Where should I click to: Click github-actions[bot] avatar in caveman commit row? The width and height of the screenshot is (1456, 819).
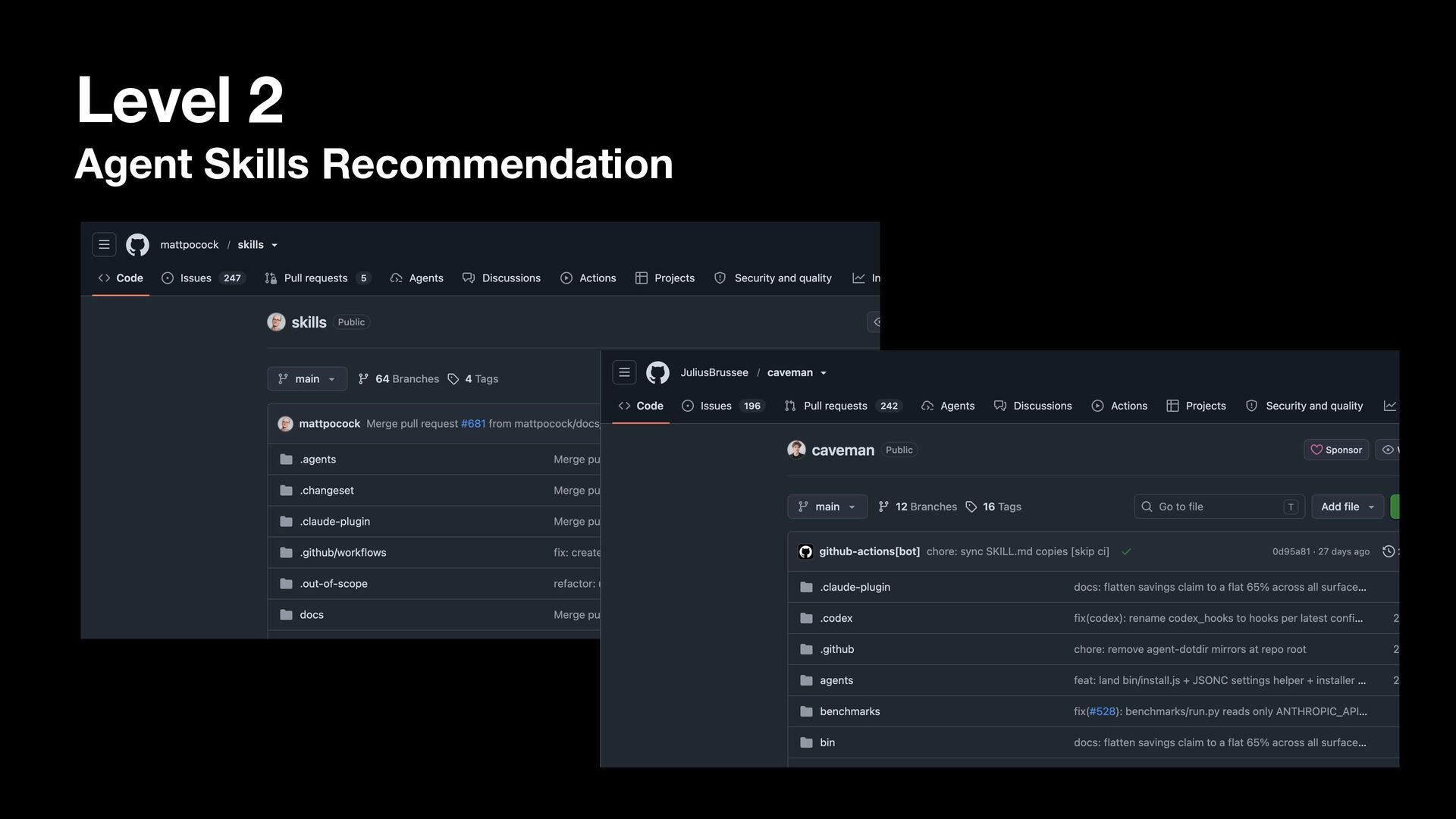pyautogui.click(x=806, y=552)
